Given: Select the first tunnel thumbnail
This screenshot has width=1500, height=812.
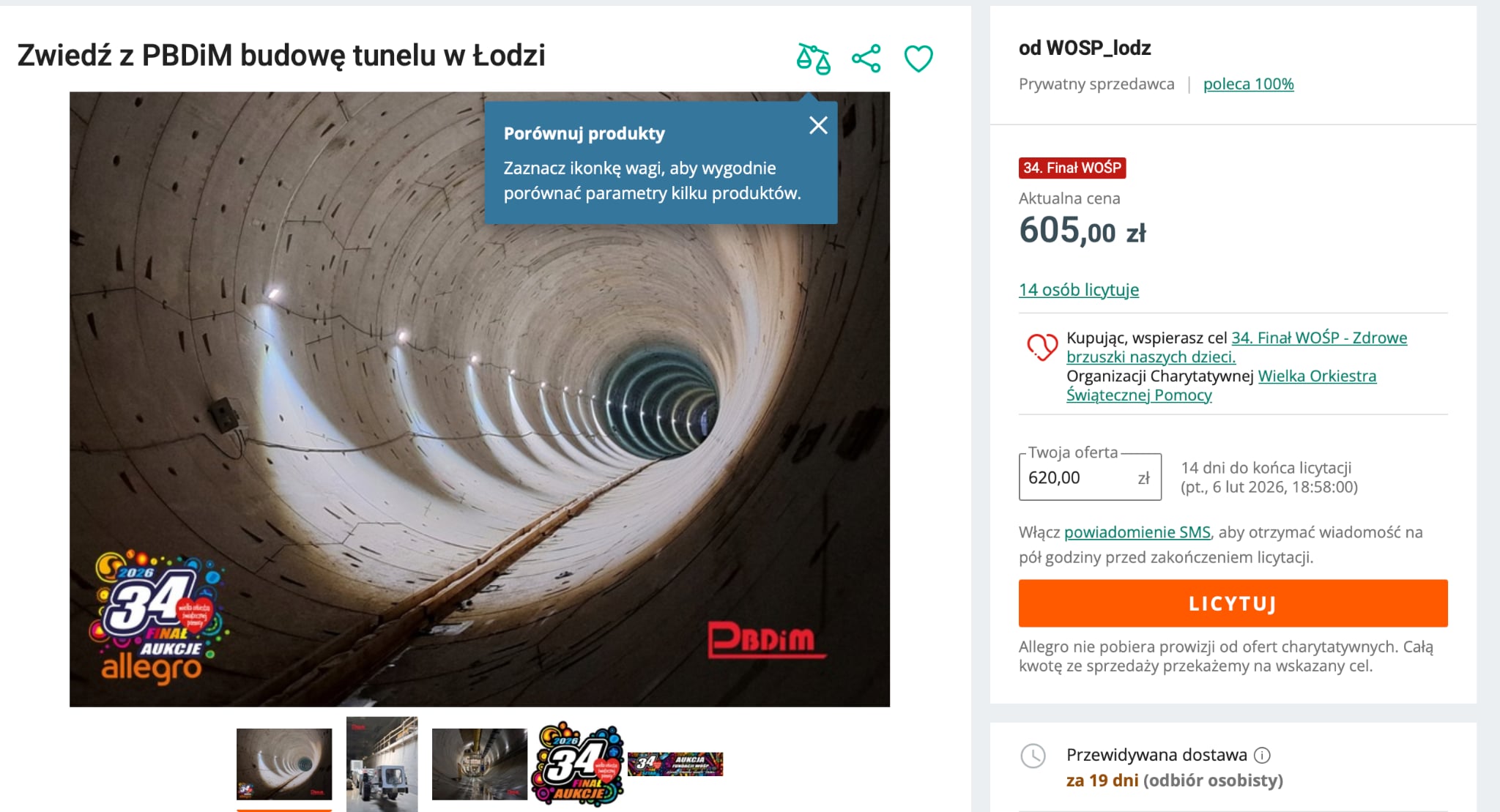Looking at the screenshot, I should click(284, 764).
